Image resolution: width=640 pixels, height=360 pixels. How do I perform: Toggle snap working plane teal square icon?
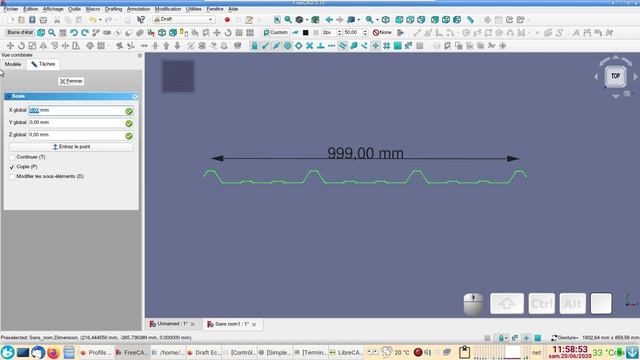pos(397,46)
